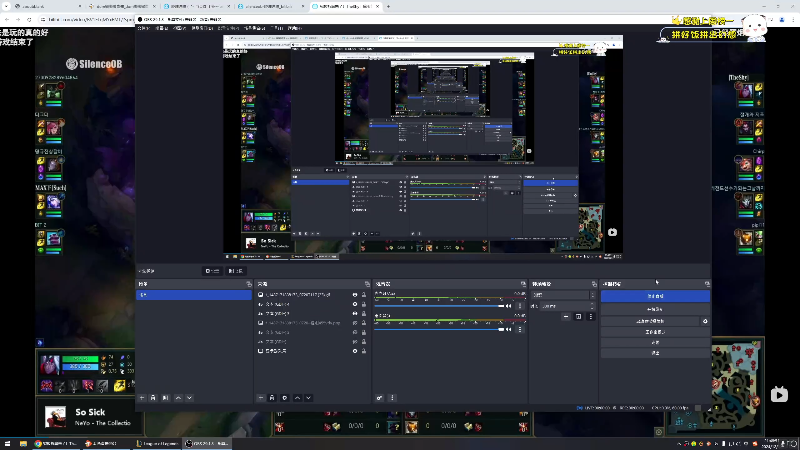Screen dimensions: 800x450
Task: Pop out the Scene Transitions dock
Action: (594, 284)
